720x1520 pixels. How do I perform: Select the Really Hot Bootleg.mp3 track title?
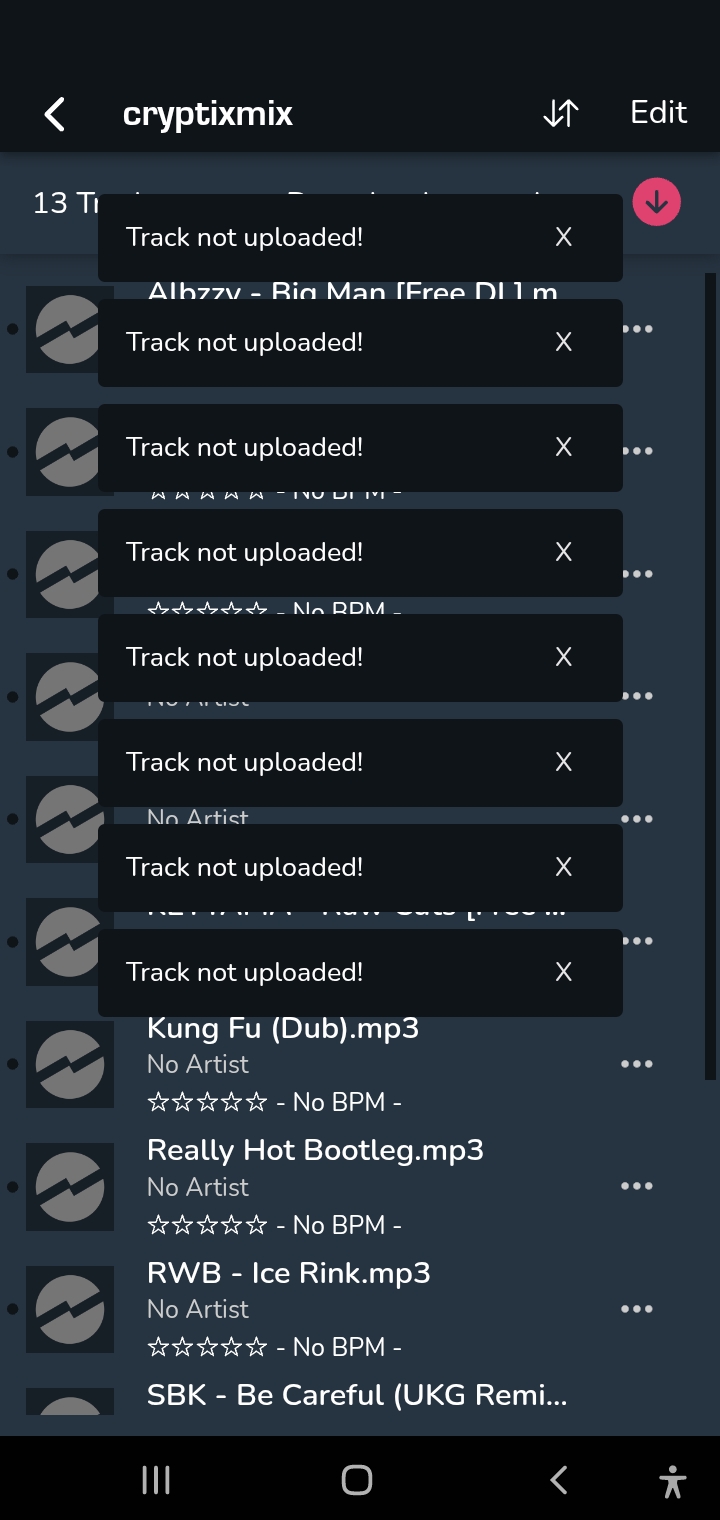[x=315, y=1150]
